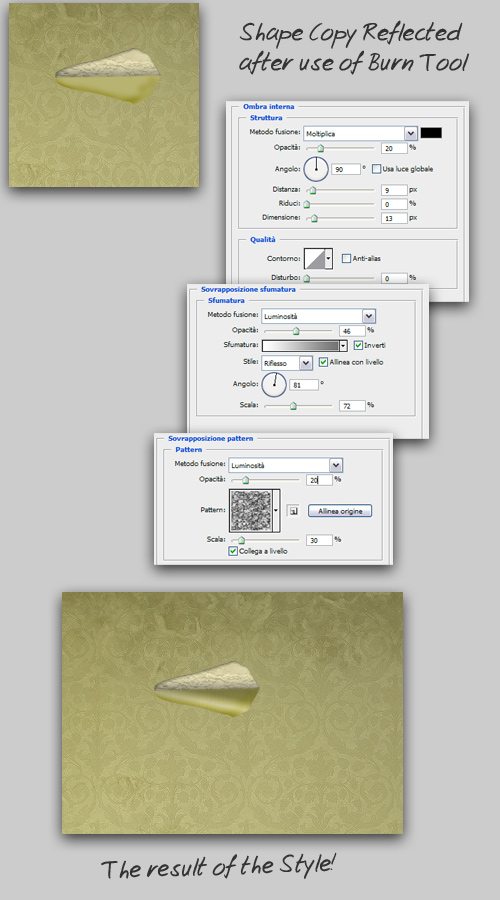Edit gradient overlay opacity value 46

352,331
